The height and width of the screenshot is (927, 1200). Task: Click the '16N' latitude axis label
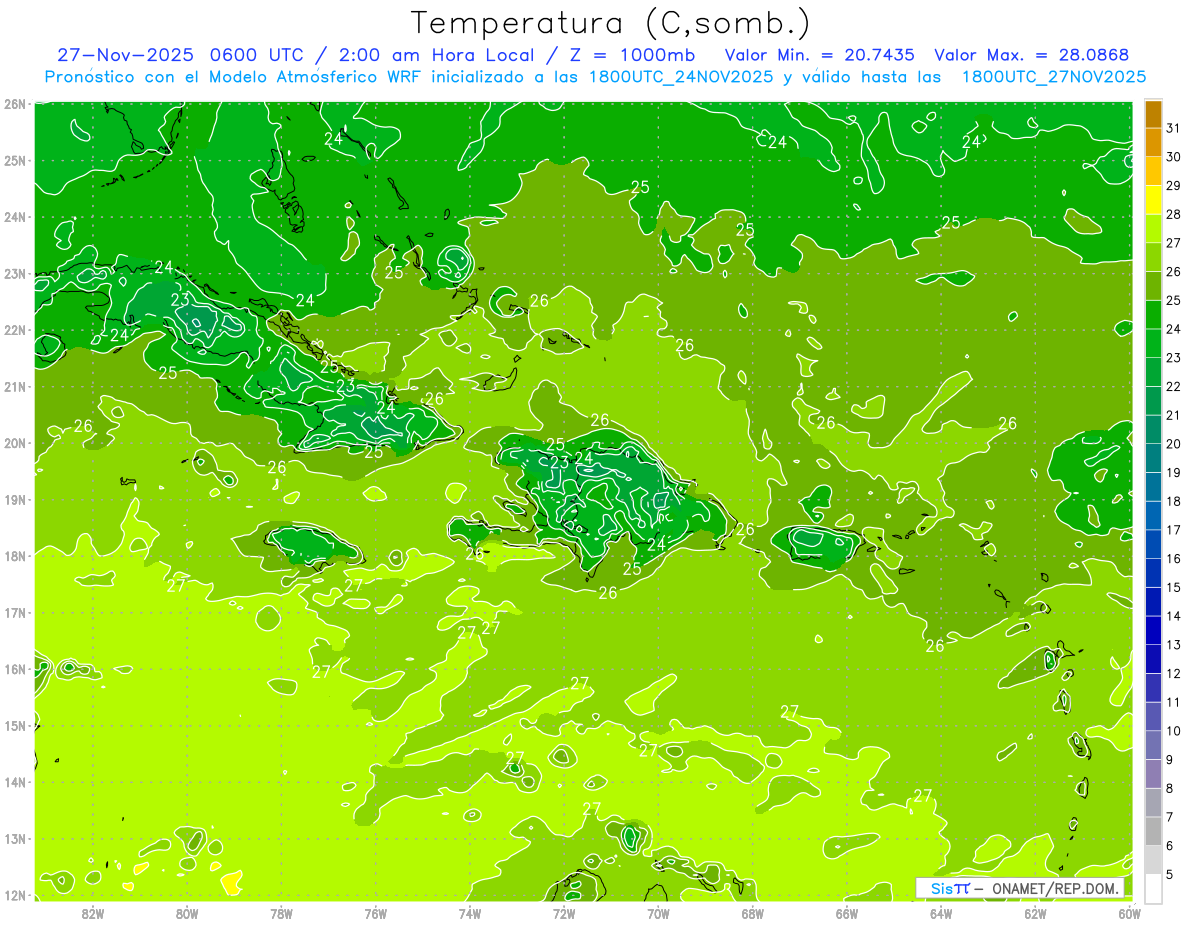14,669
